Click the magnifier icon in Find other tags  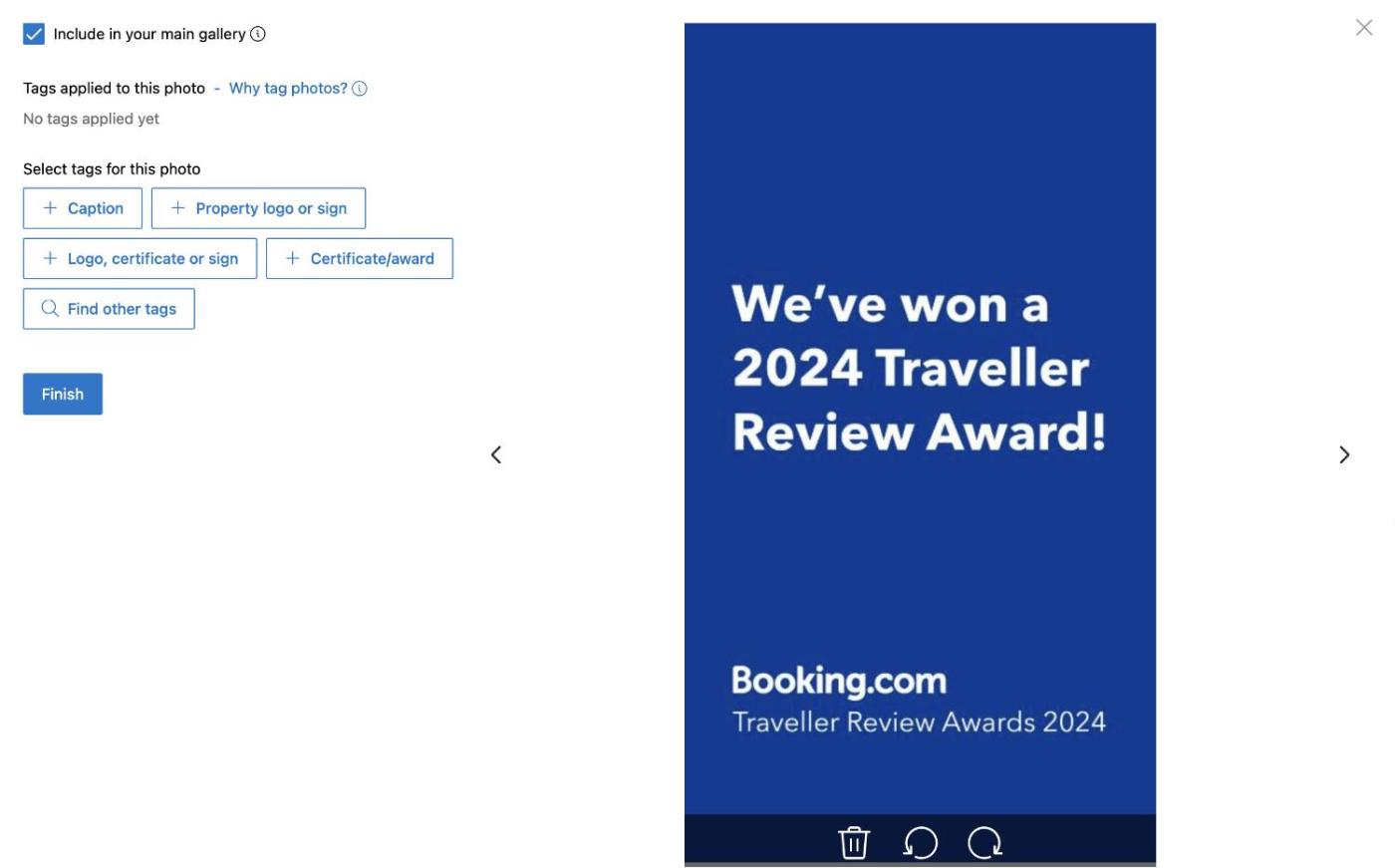[x=50, y=309]
